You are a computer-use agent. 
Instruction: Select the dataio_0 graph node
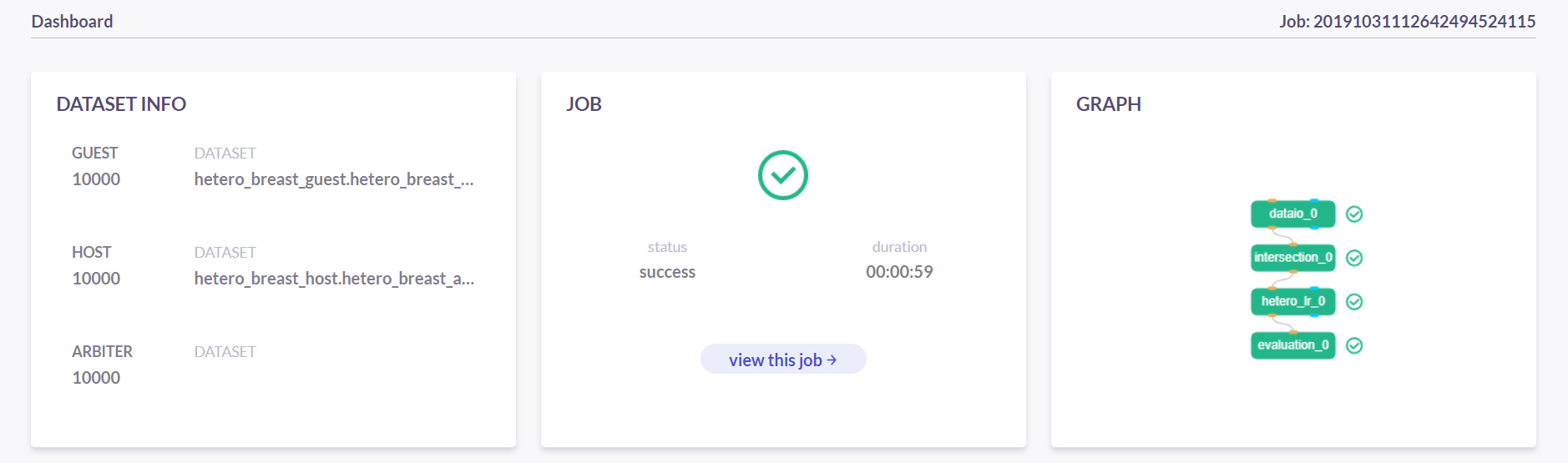tap(1292, 214)
